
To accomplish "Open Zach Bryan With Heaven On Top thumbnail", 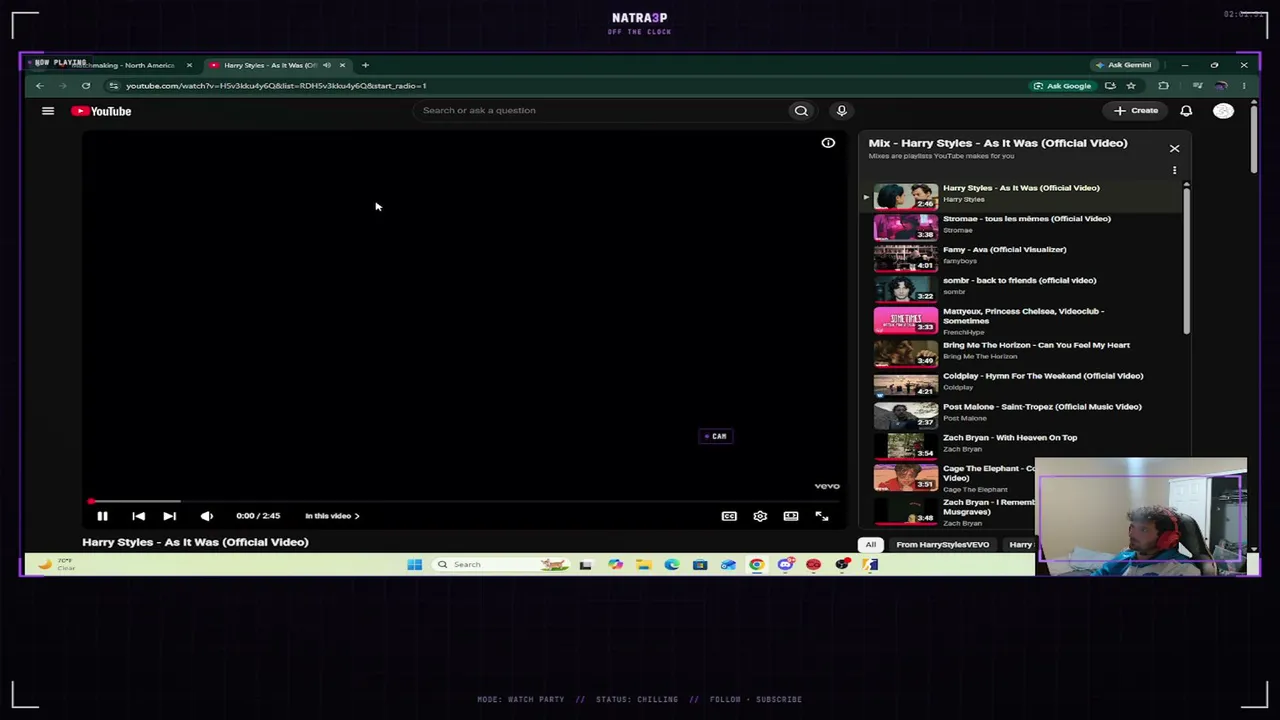I will pos(906,446).
